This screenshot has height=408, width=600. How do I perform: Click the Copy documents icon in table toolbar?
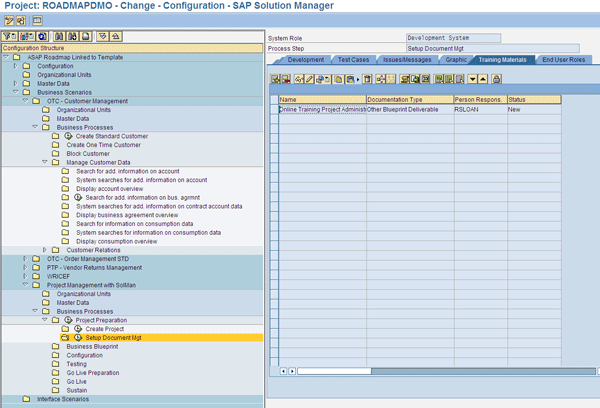click(338, 79)
